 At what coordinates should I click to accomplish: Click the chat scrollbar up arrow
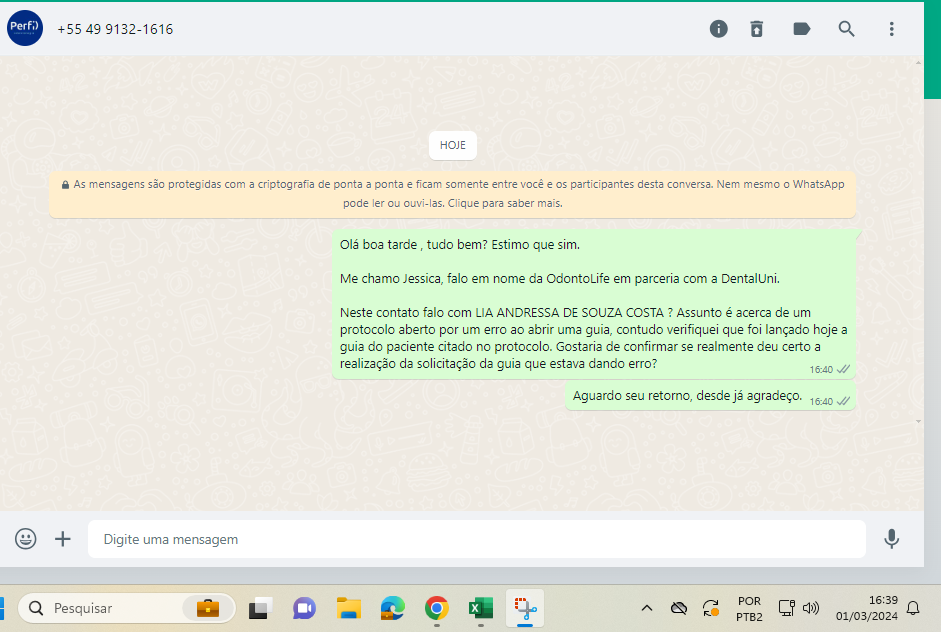tap(918, 62)
